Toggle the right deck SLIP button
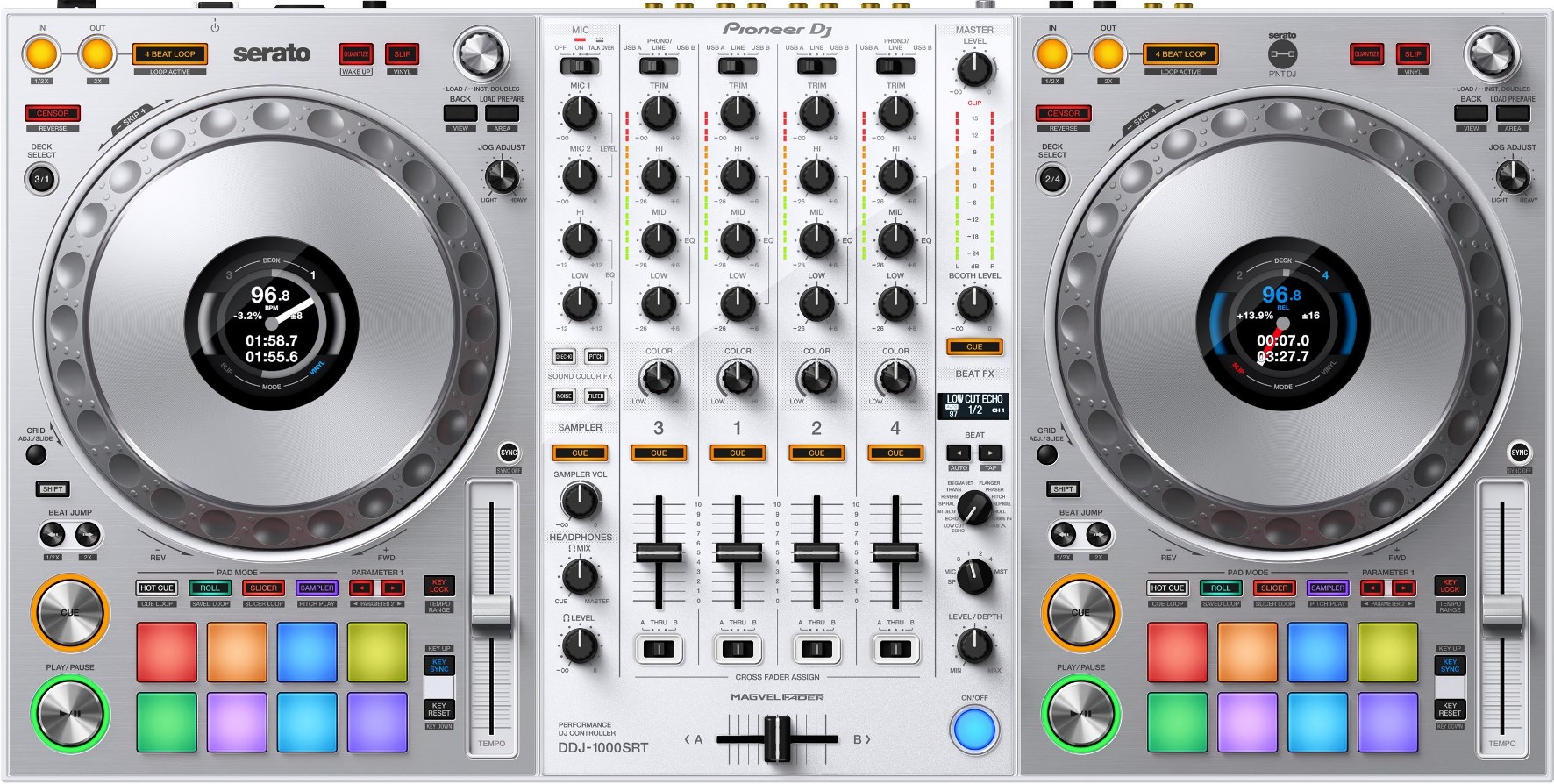The image size is (1554, 784). (x=1413, y=54)
